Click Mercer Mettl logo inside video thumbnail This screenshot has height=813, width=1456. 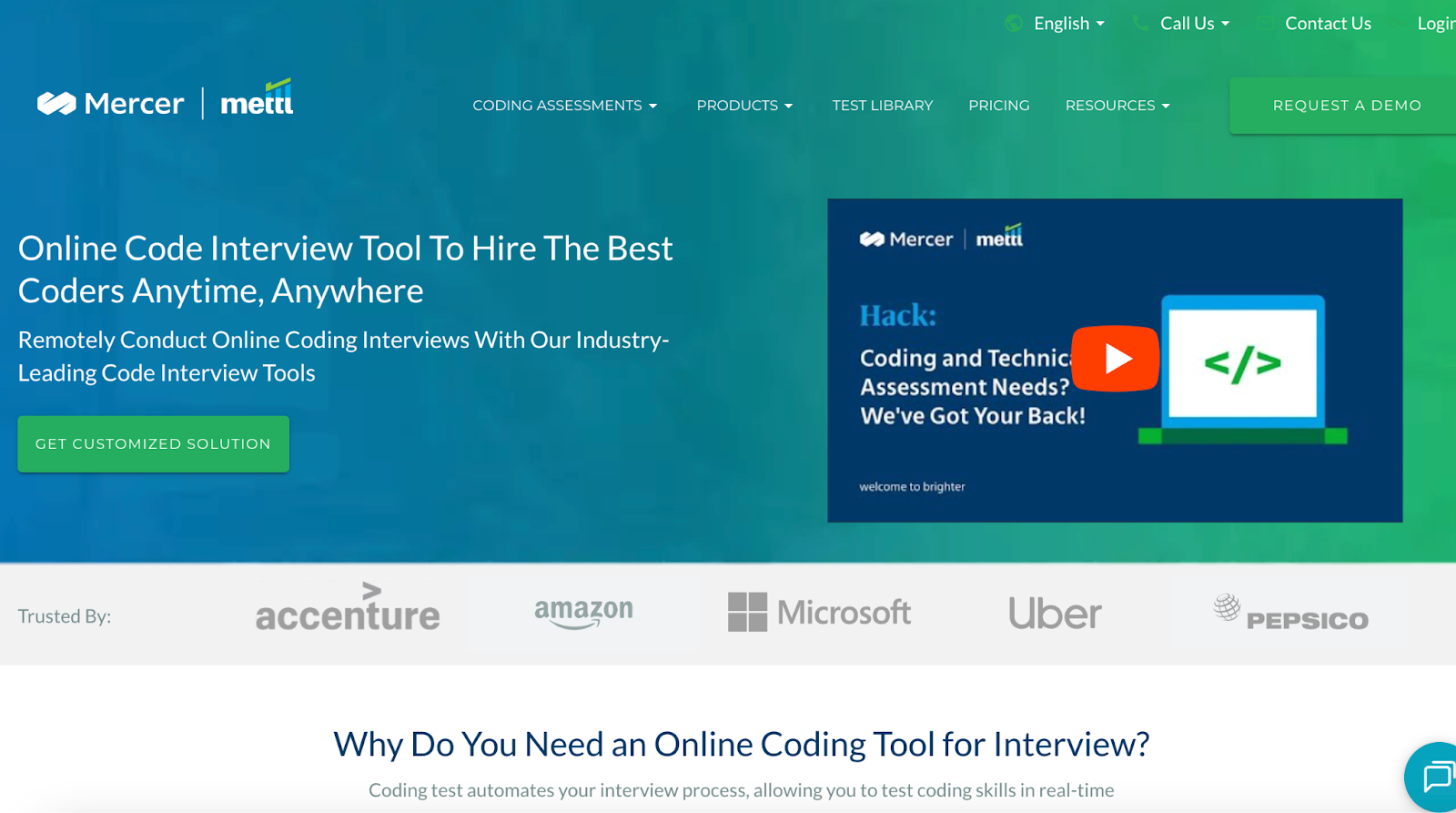(x=941, y=238)
